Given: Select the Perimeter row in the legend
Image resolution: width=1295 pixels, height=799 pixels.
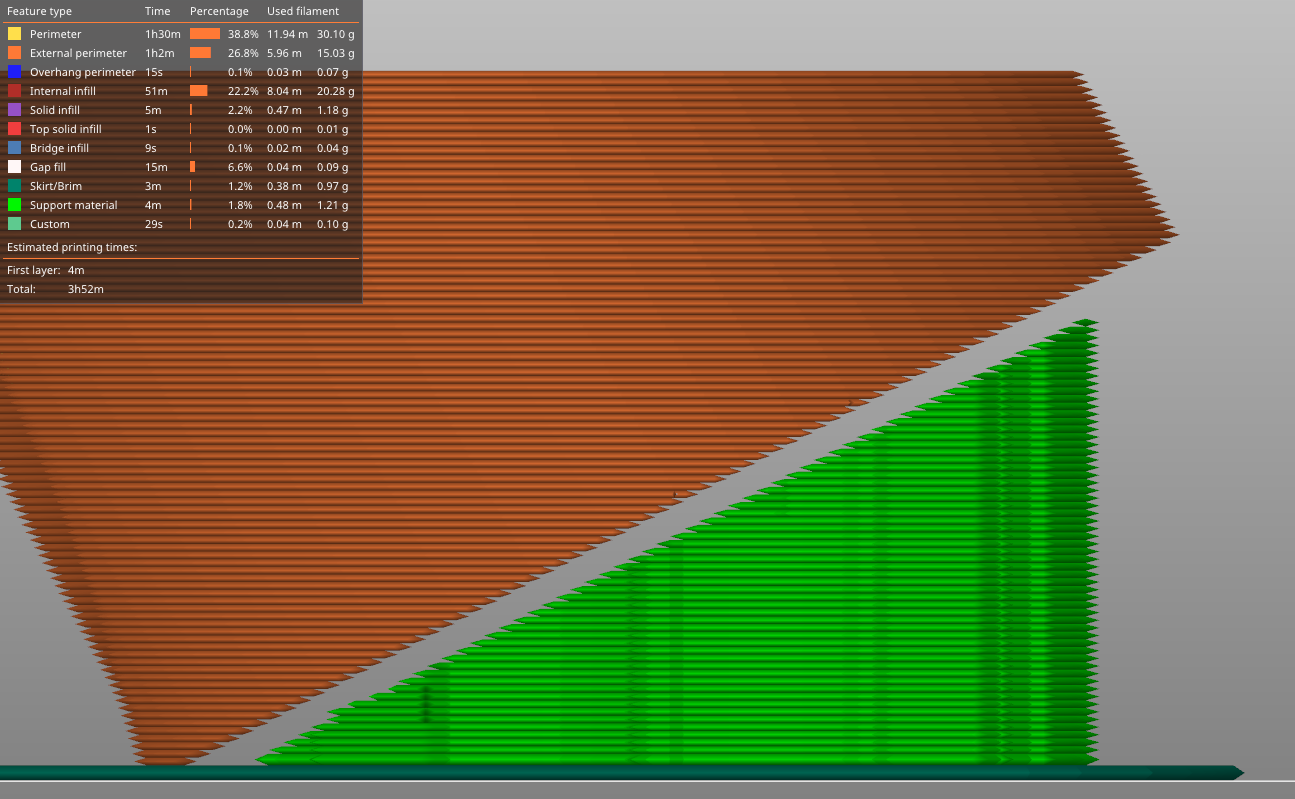Looking at the screenshot, I should pos(55,33).
